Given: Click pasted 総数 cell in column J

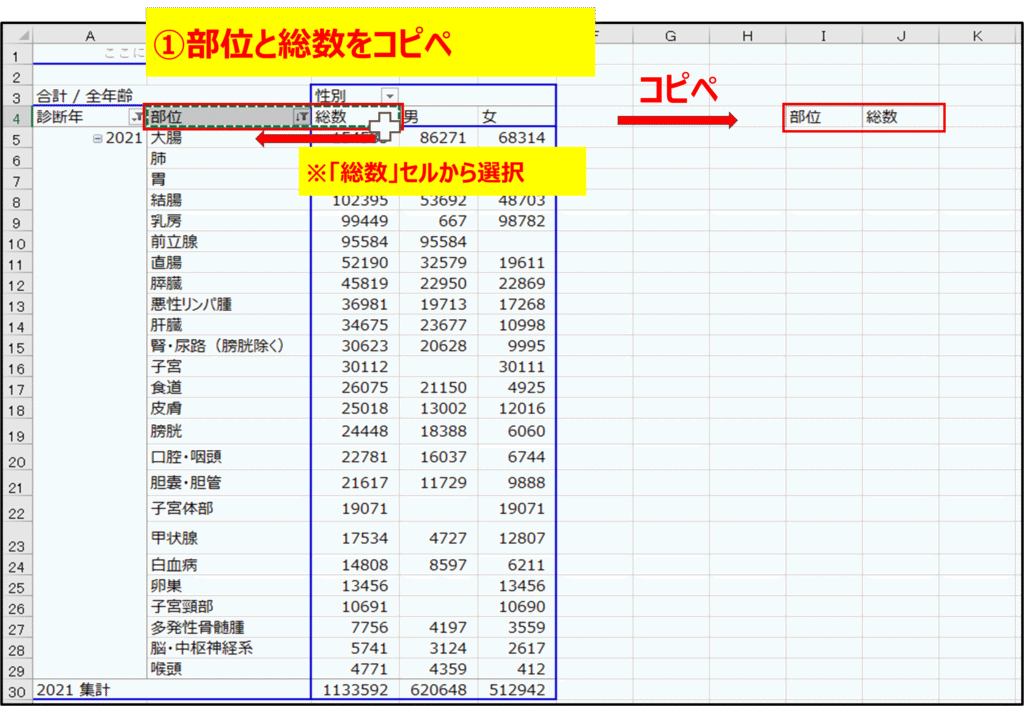Looking at the screenshot, I should 900,117.
